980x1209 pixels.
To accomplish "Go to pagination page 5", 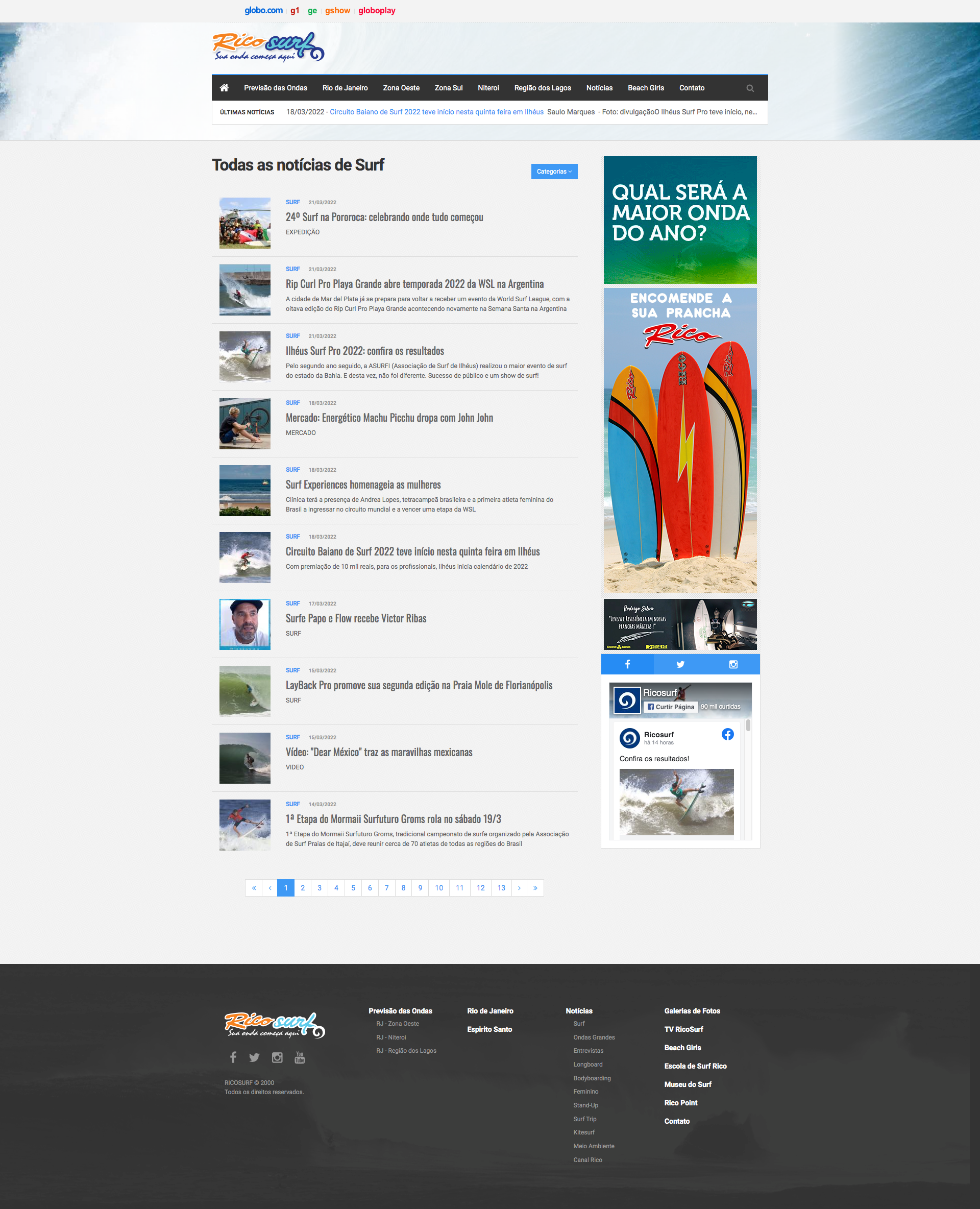I will point(353,888).
